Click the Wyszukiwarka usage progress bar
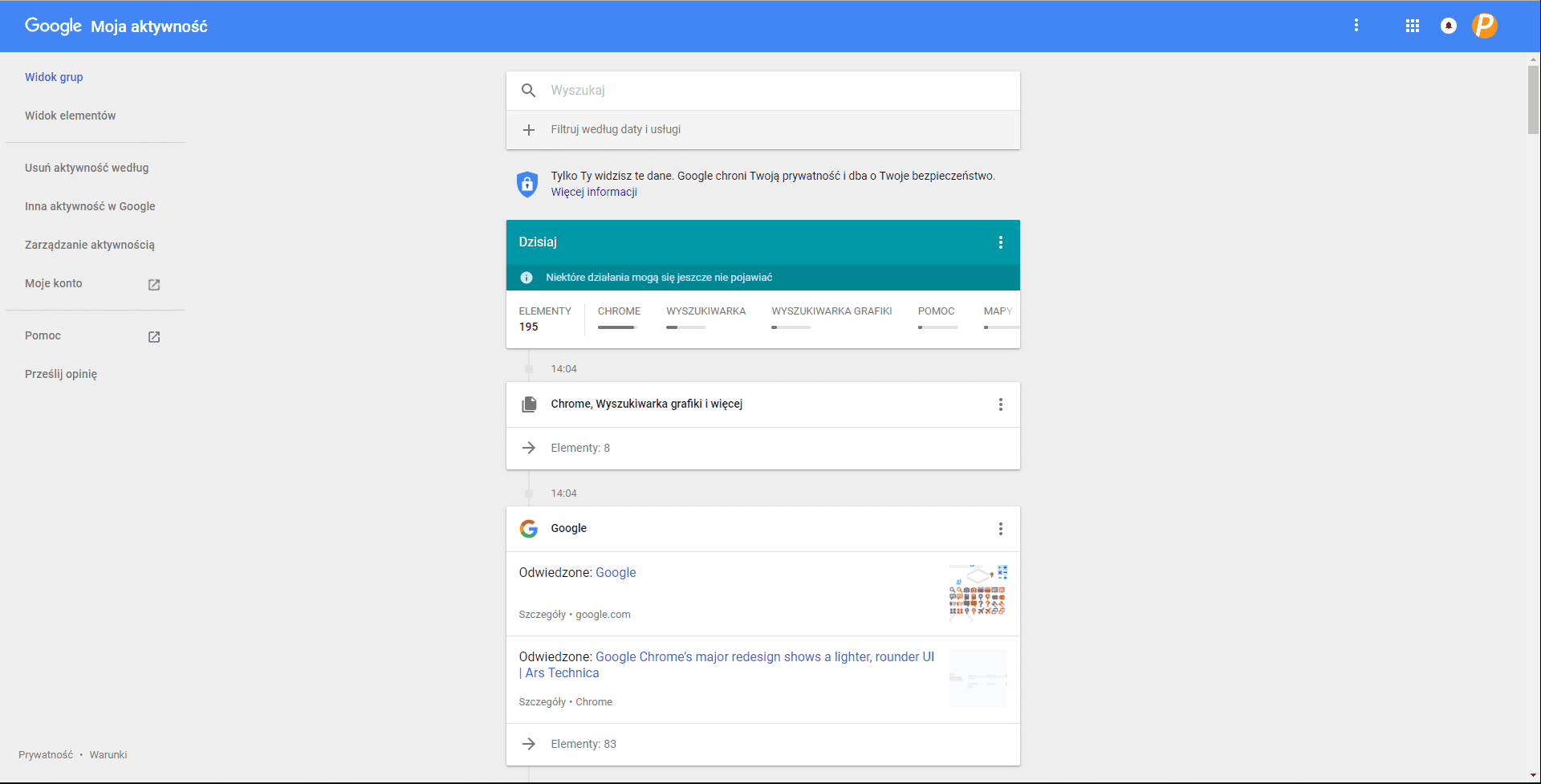1541x784 pixels. (x=686, y=327)
